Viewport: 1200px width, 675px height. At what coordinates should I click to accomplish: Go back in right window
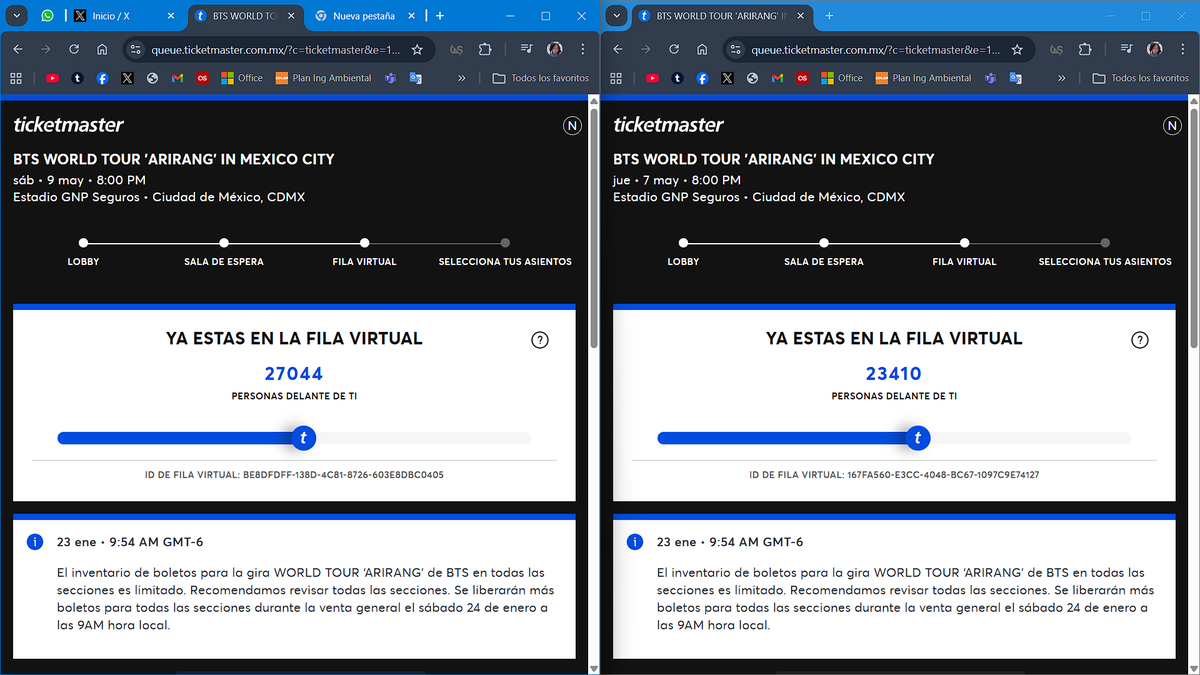[617, 49]
